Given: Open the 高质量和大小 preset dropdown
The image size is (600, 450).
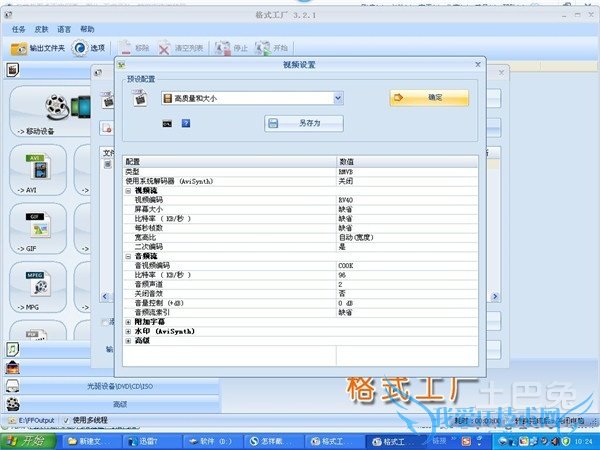Looking at the screenshot, I should point(338,98).
